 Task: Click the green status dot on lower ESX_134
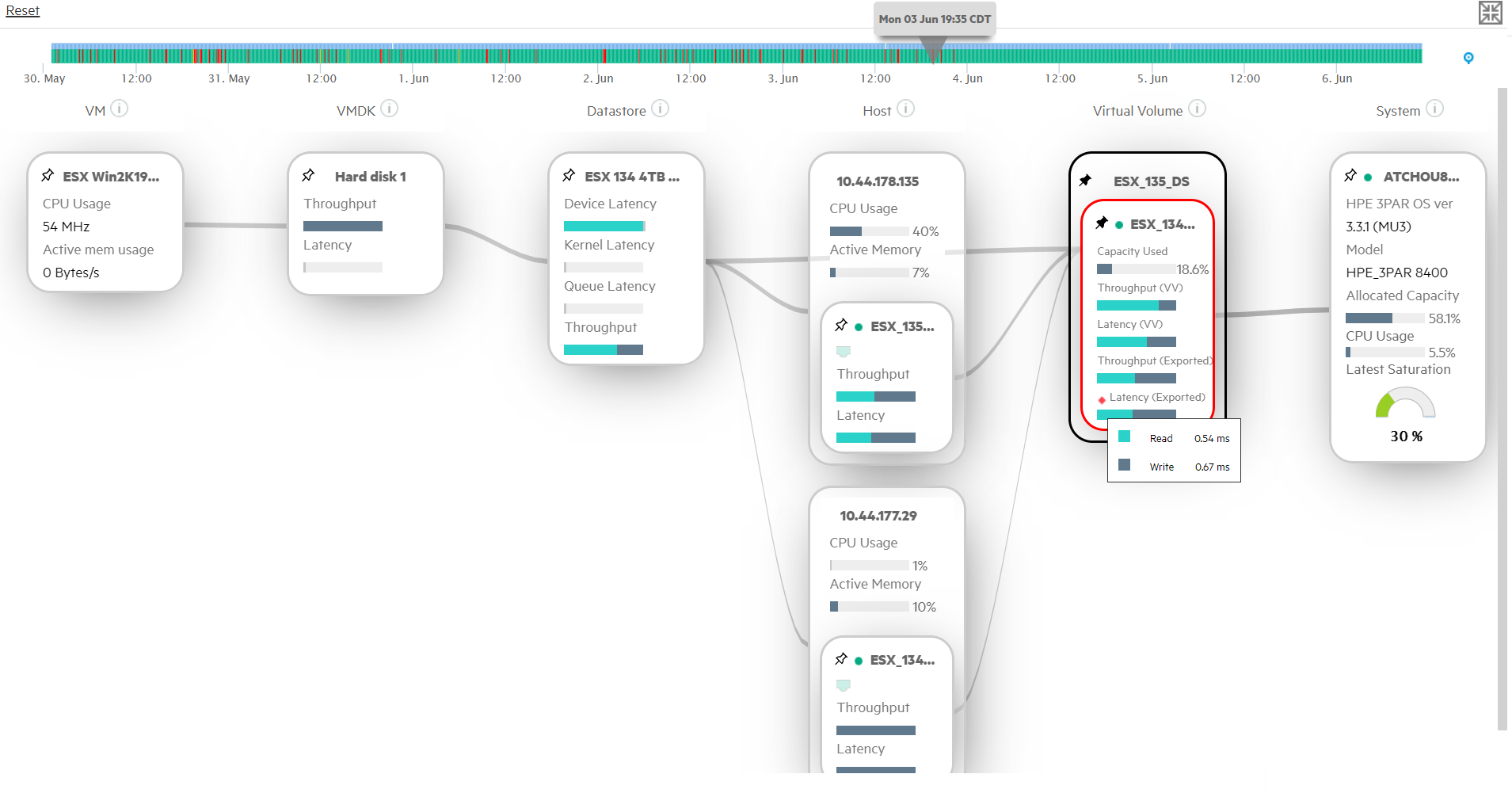pyautogui.click(x=859, y=661)
